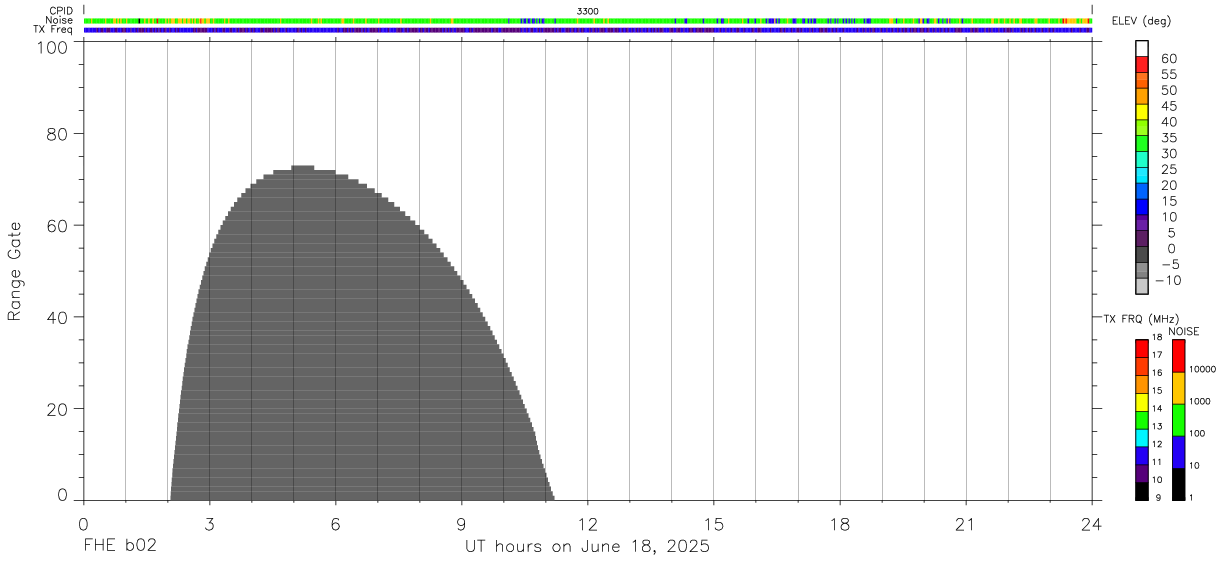The height and width of the screenshot is (567, 1228).
Task: Click the y-axis tick label '60'
Action: (58, 226)
